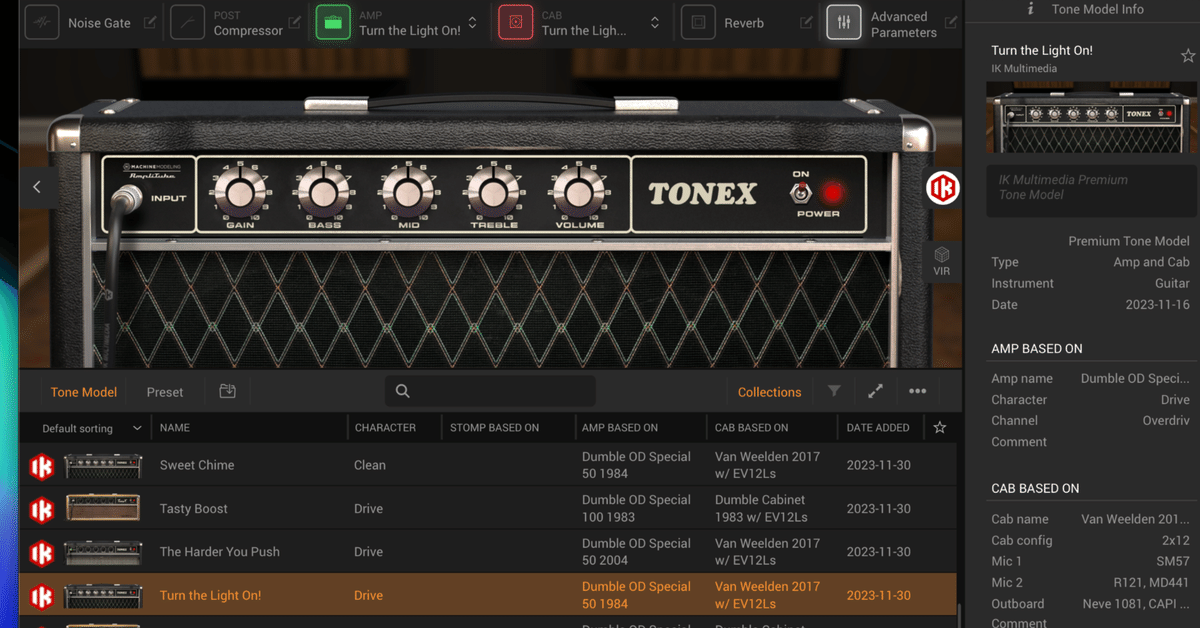This screenshot has width=1200, height=628.
Task: Open Collections
Action: [x=770, y=392]
